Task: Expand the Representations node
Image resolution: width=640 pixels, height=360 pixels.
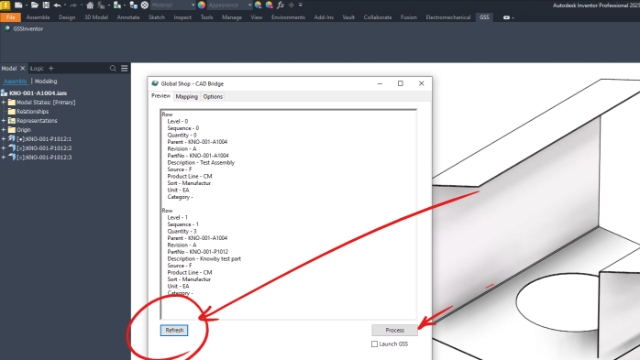Action: [4, 120]
